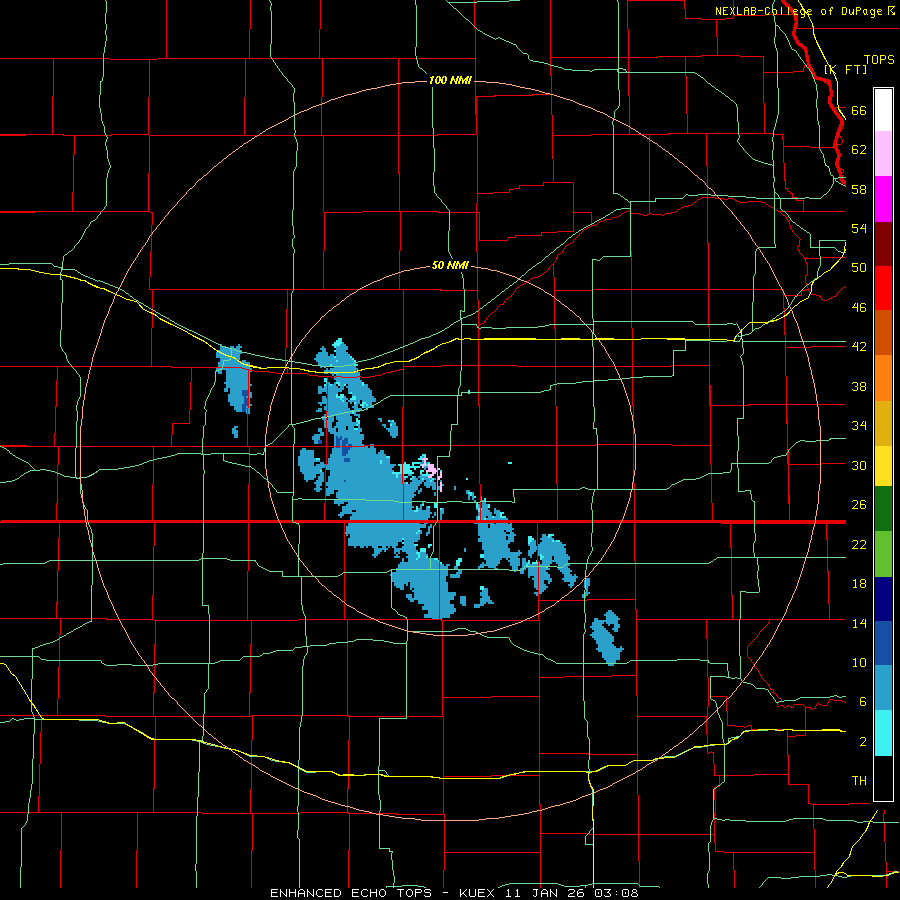Screen dimensions: 900x900
Task: Click the yellow legend swatch below 34
Action: [883, 466]
